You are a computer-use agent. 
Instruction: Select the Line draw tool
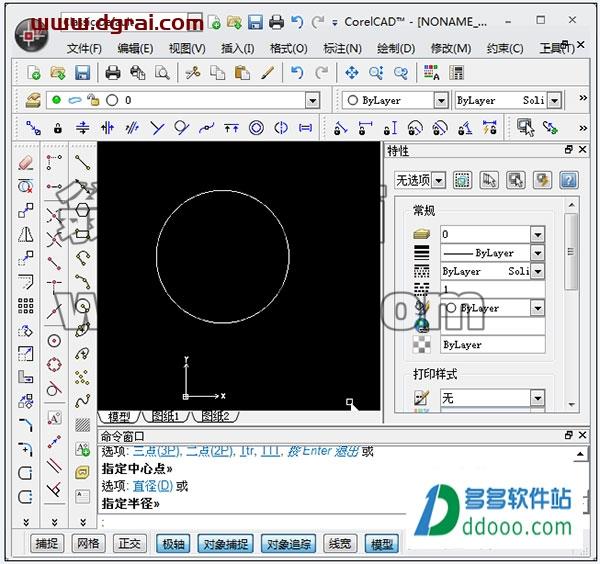[83, 163]
